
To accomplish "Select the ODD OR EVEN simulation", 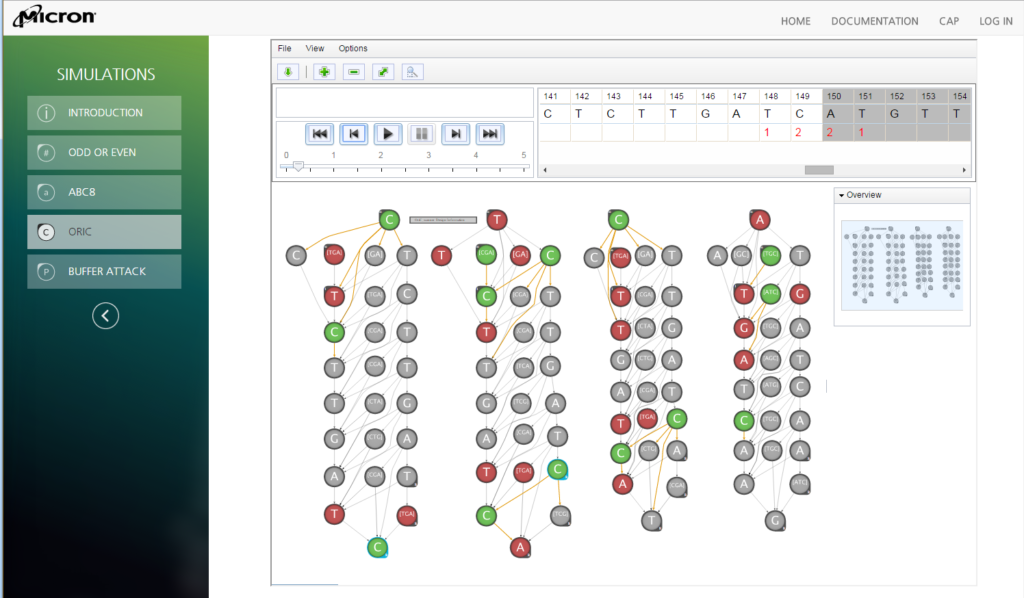I will [104, 153].
